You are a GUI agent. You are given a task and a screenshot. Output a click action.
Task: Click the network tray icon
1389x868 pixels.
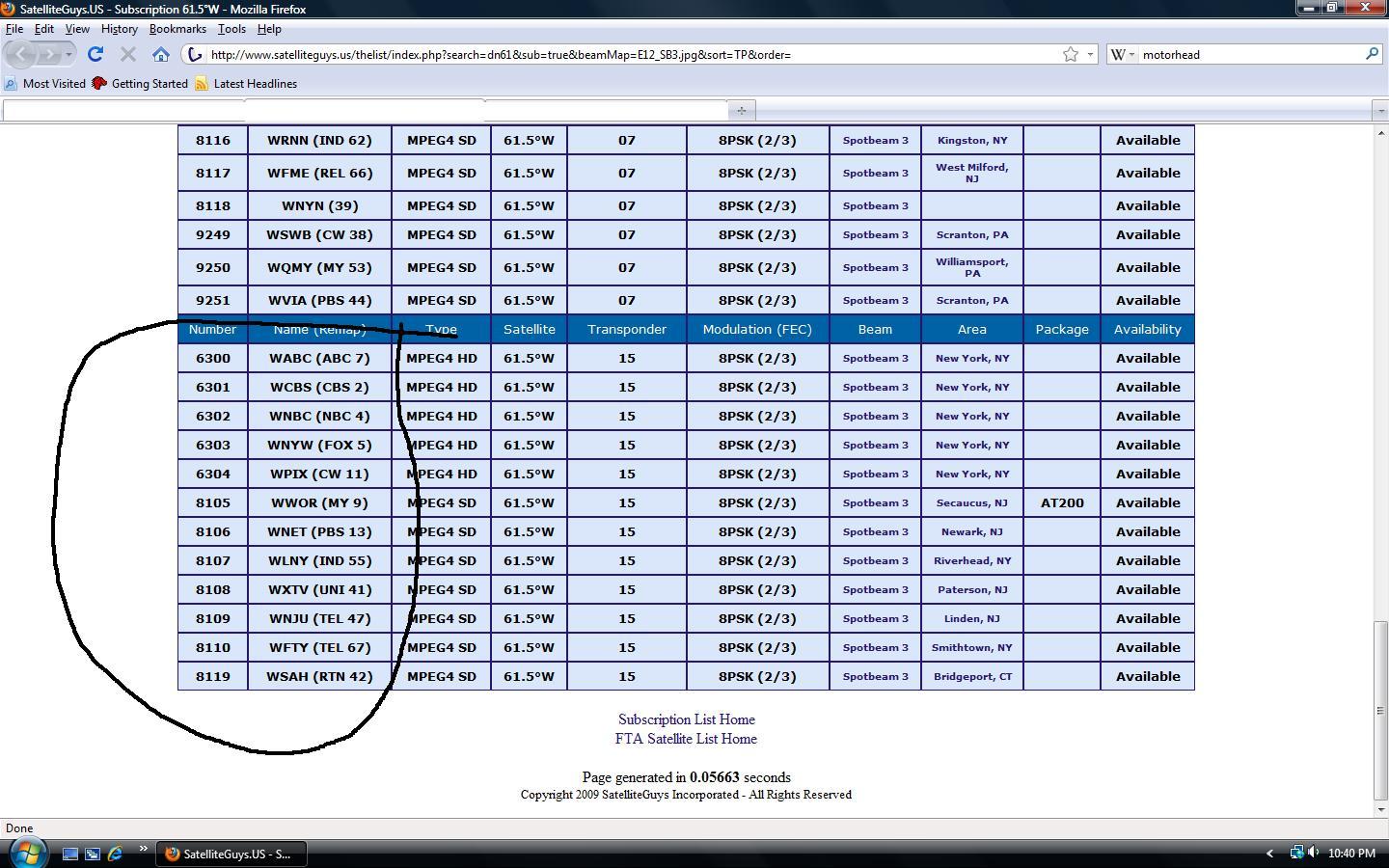pyautogui.click(x=1296, y=853)
